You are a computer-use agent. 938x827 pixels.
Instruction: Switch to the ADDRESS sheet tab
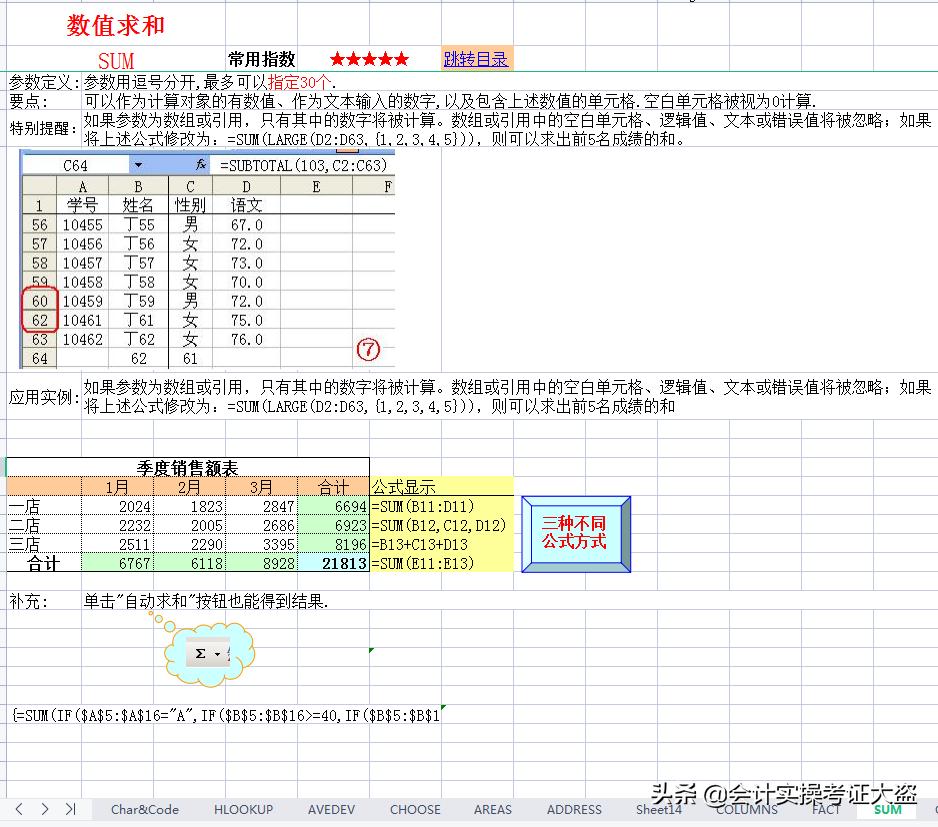pyautogui.click(x=574, y=810)
